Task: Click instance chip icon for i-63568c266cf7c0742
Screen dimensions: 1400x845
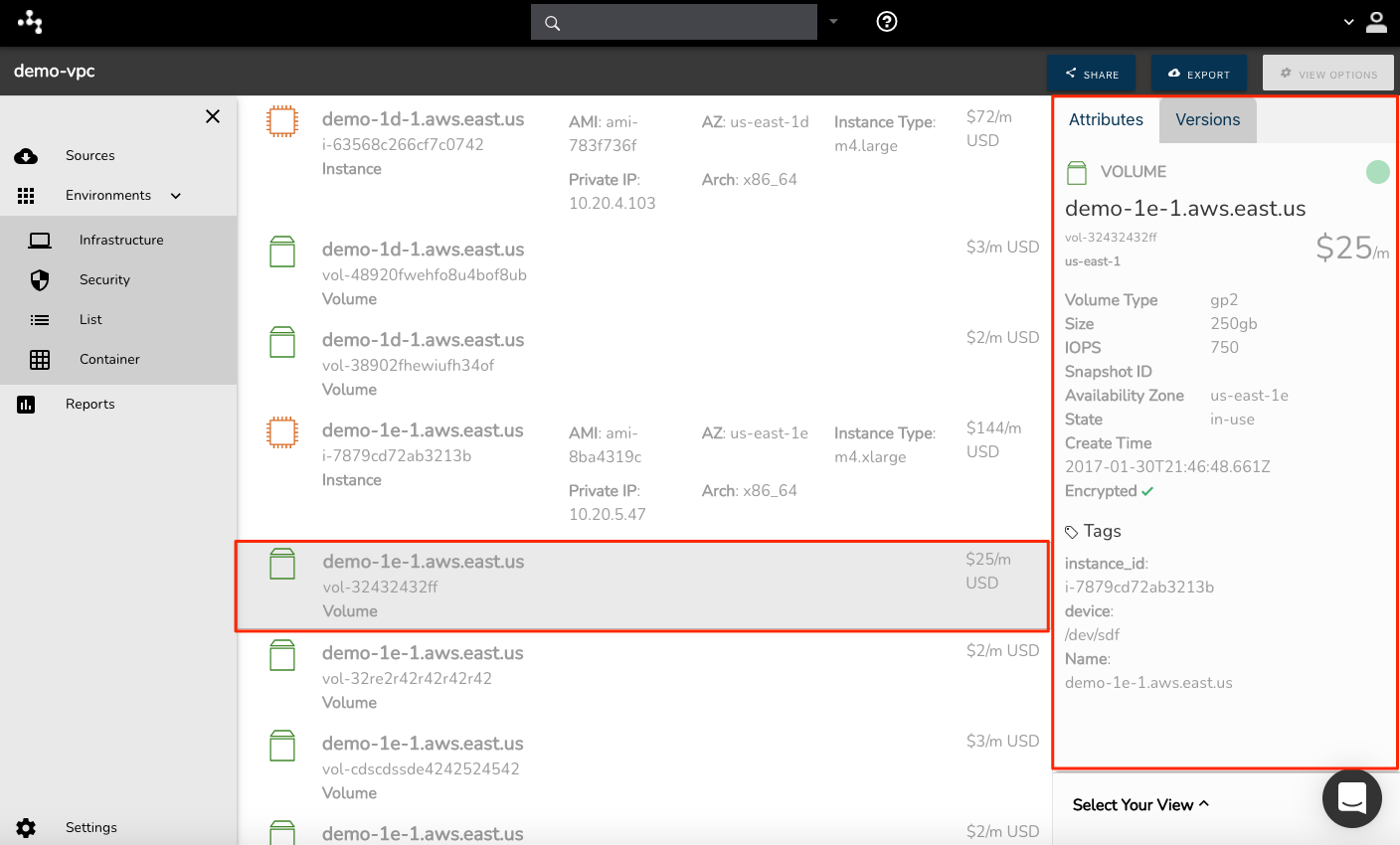Action: (x=282, y=121)
